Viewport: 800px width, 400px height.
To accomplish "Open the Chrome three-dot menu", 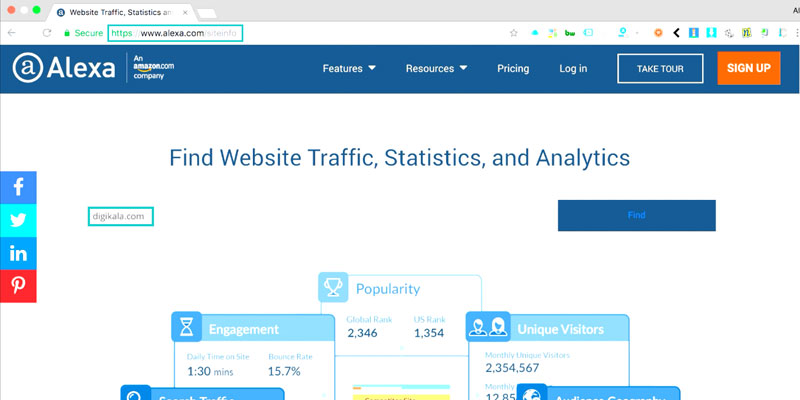I will (x=796, y=33).
